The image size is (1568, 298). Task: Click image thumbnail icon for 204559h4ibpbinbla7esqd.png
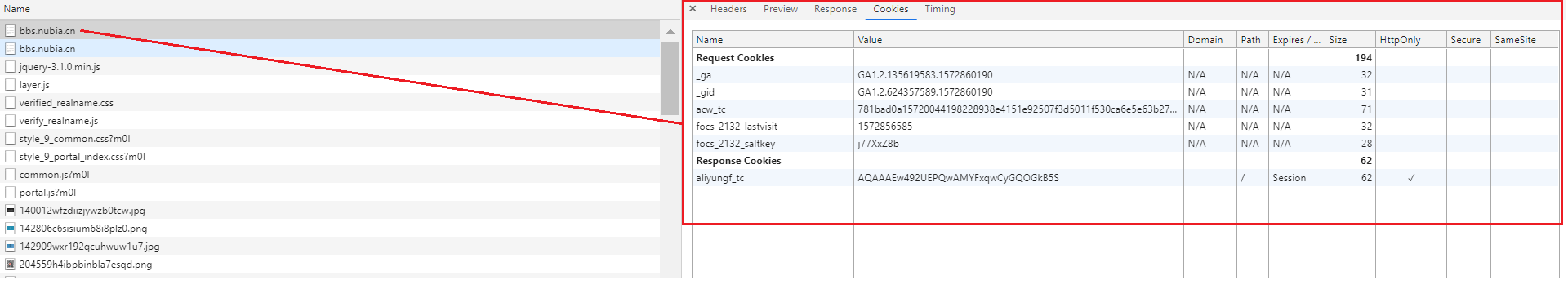11,264
